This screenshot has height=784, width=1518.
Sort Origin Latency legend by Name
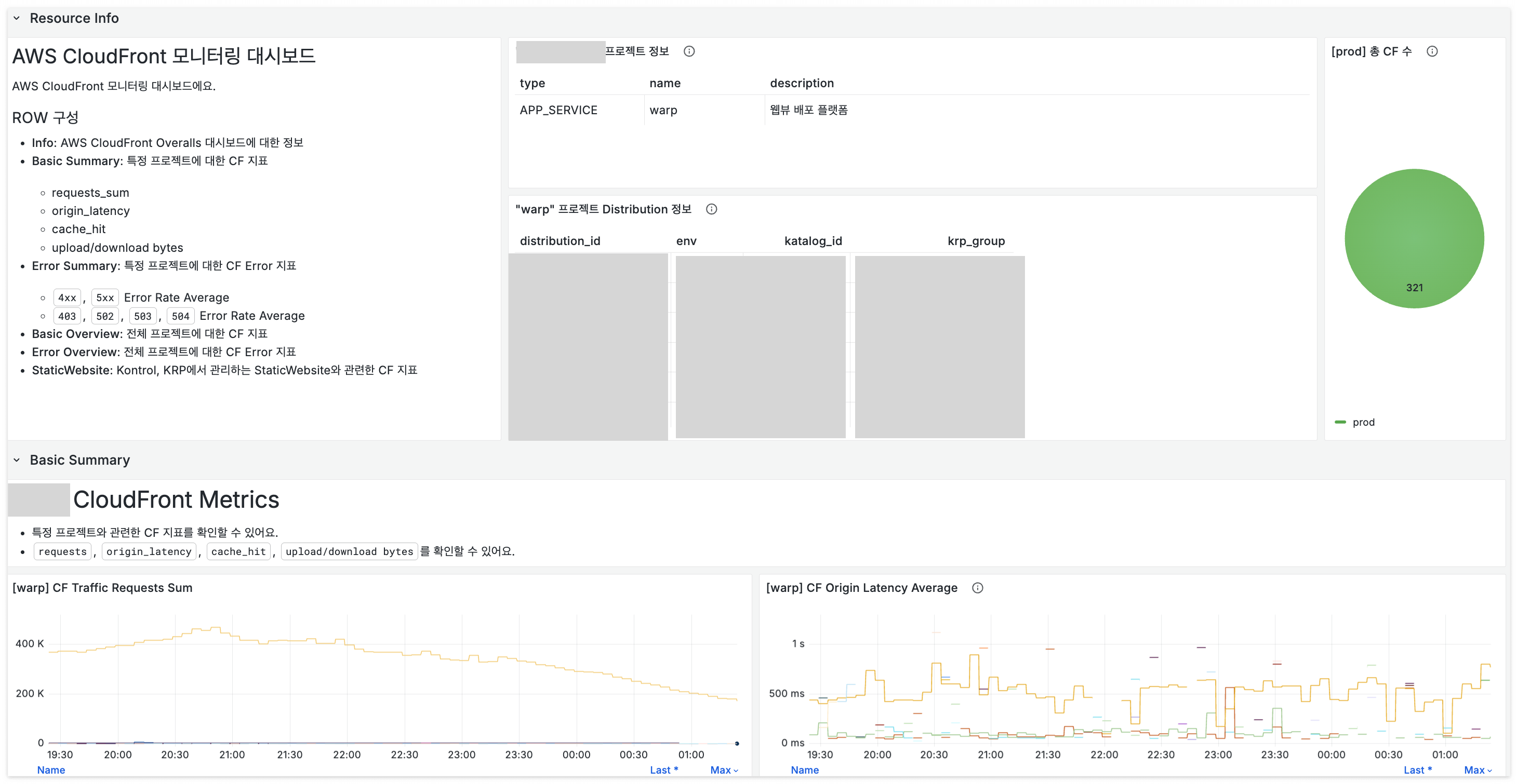pos(804,770)
